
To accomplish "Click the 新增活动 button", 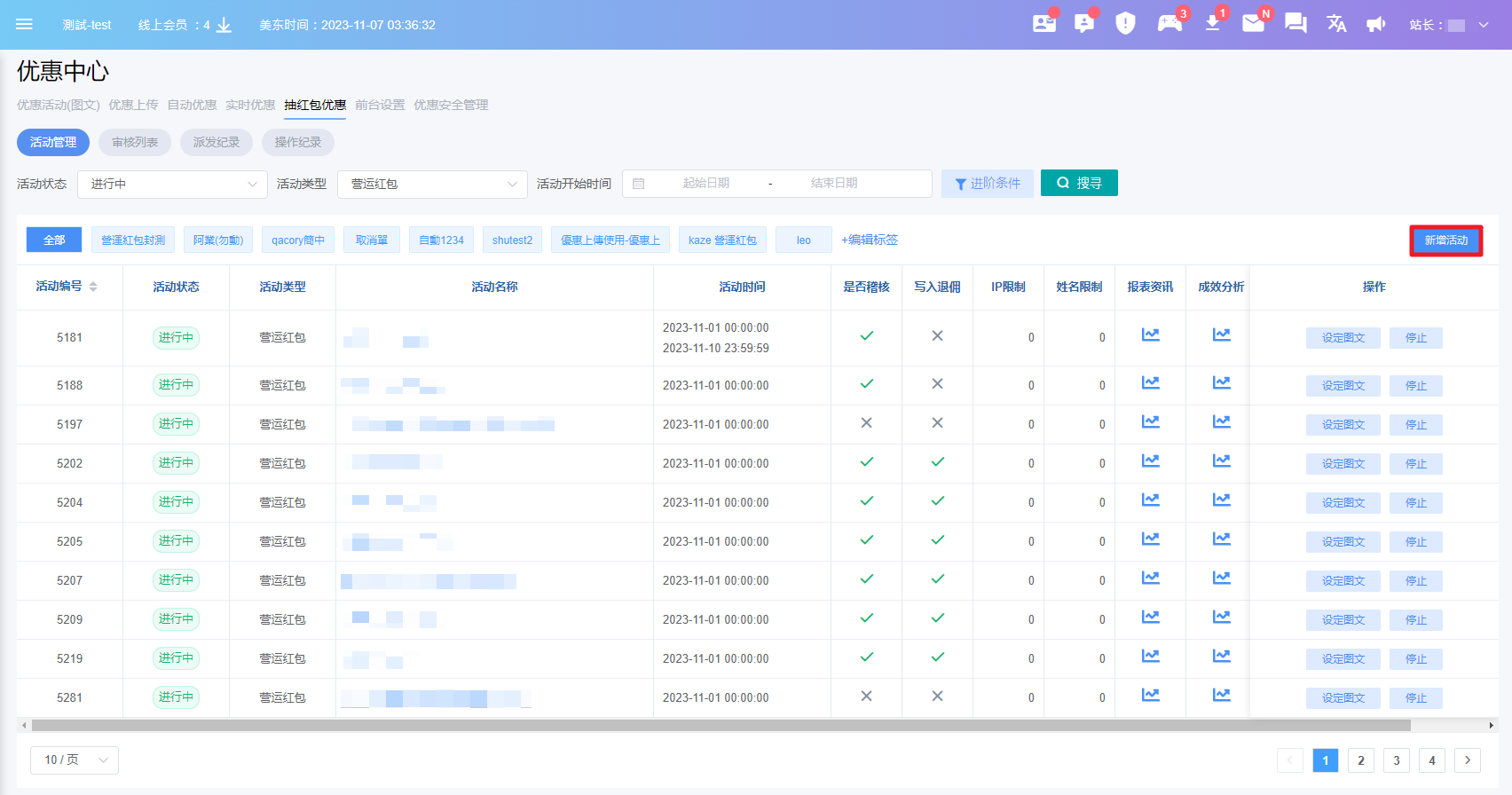I will click(1445, 240).
